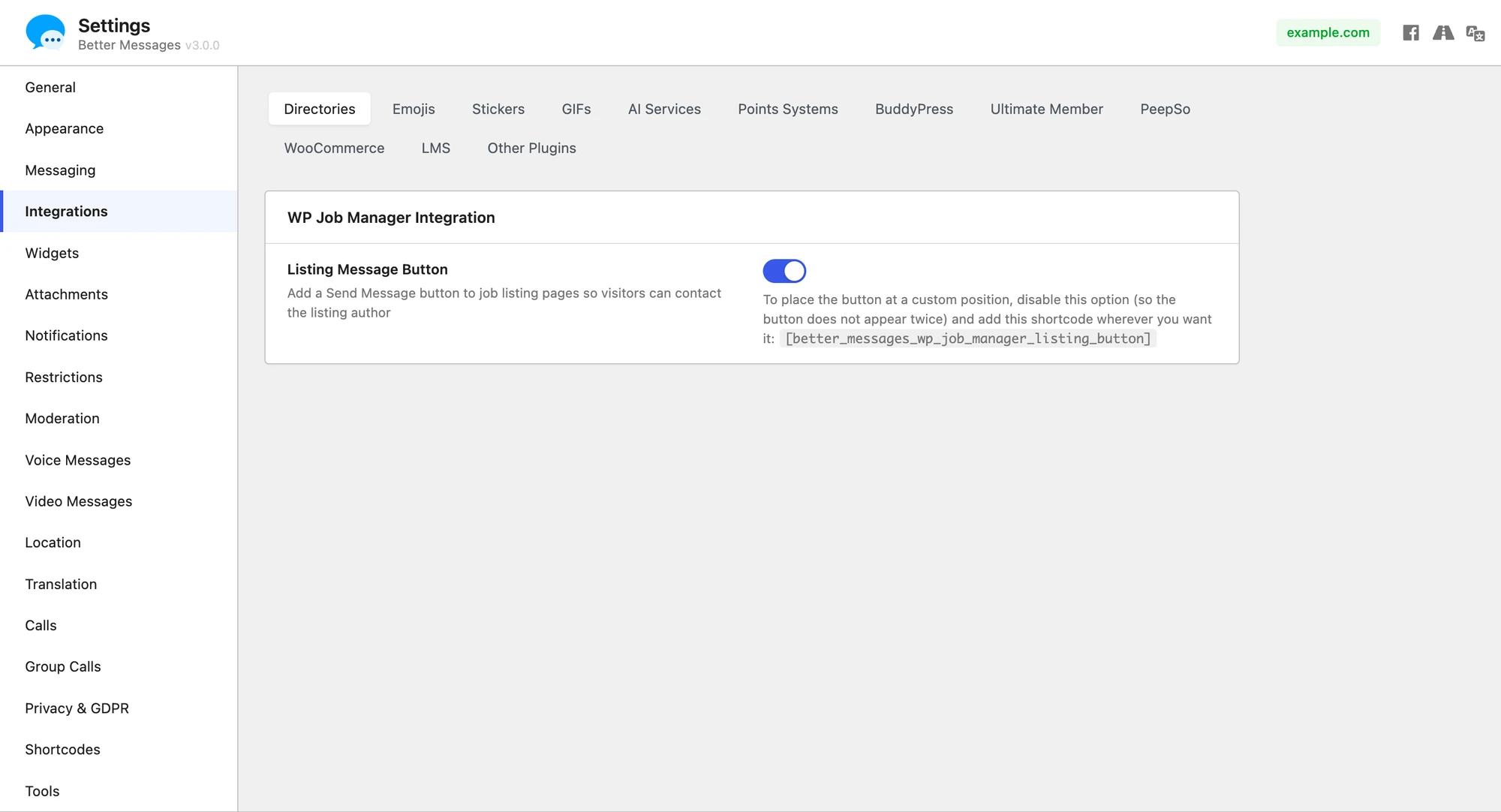This screenshot has height=812, width=1501.
Task: Go to the Ultimate Member tab
Action: pyautogui.click(x=1047, y=109)
